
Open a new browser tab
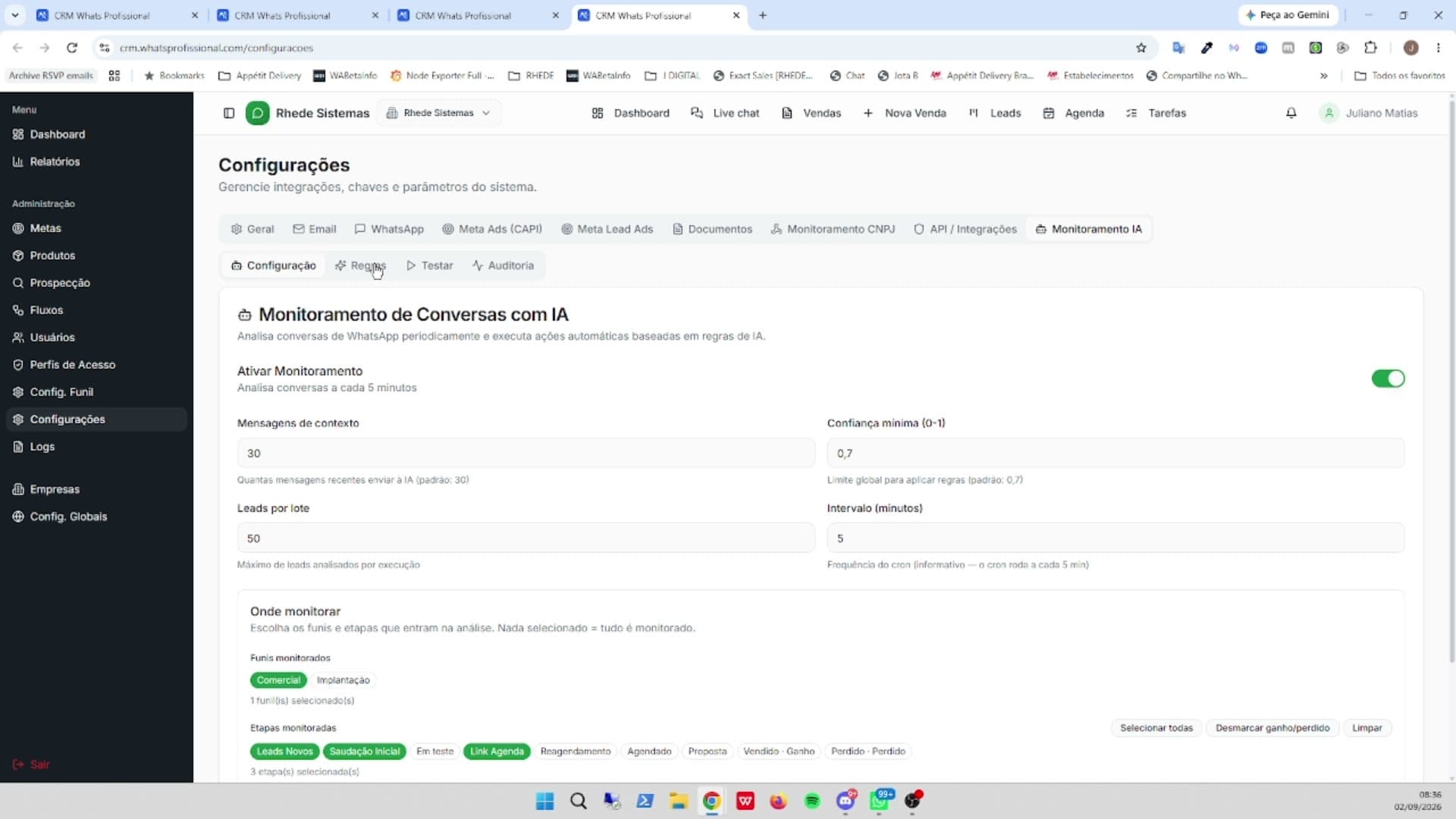pos(763,15)
